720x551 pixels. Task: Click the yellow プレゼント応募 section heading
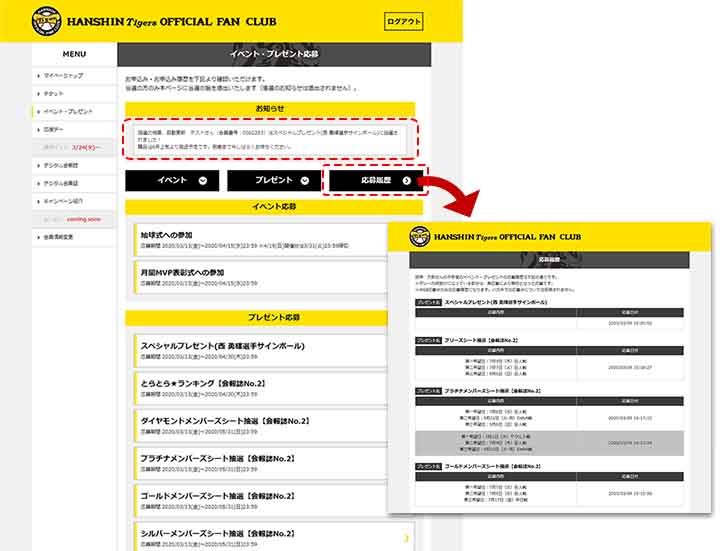coord(256,317)
